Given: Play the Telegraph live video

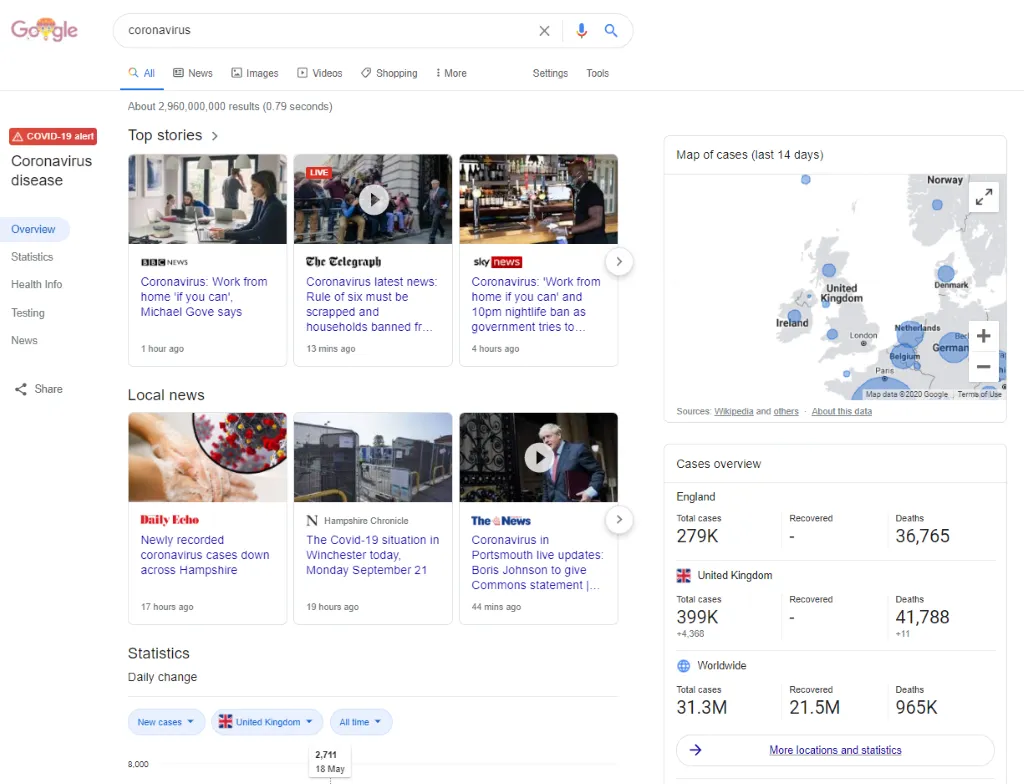Looking at the screenshot, I should click(374, 200).
